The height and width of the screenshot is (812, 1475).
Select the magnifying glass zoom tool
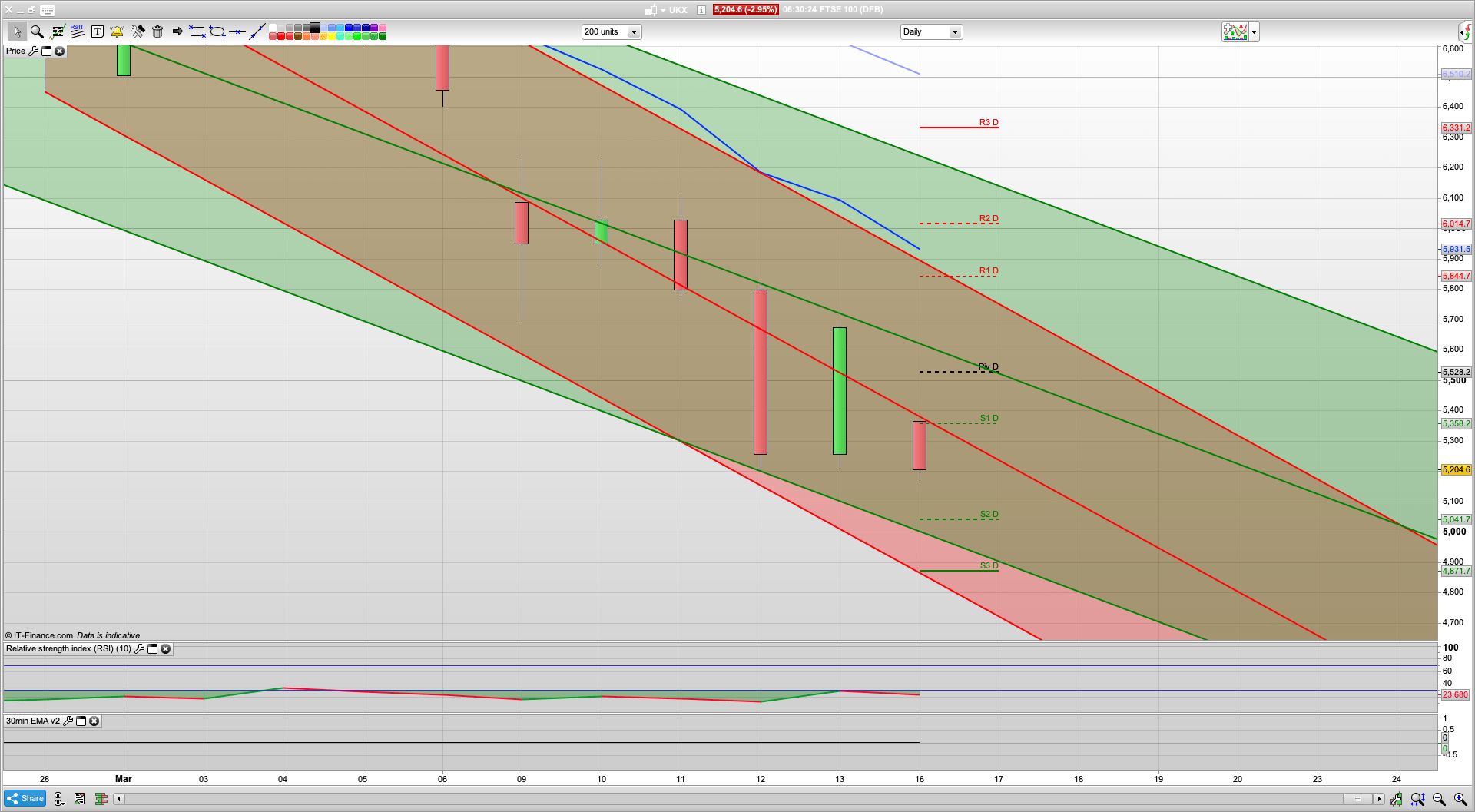(37, 31)
